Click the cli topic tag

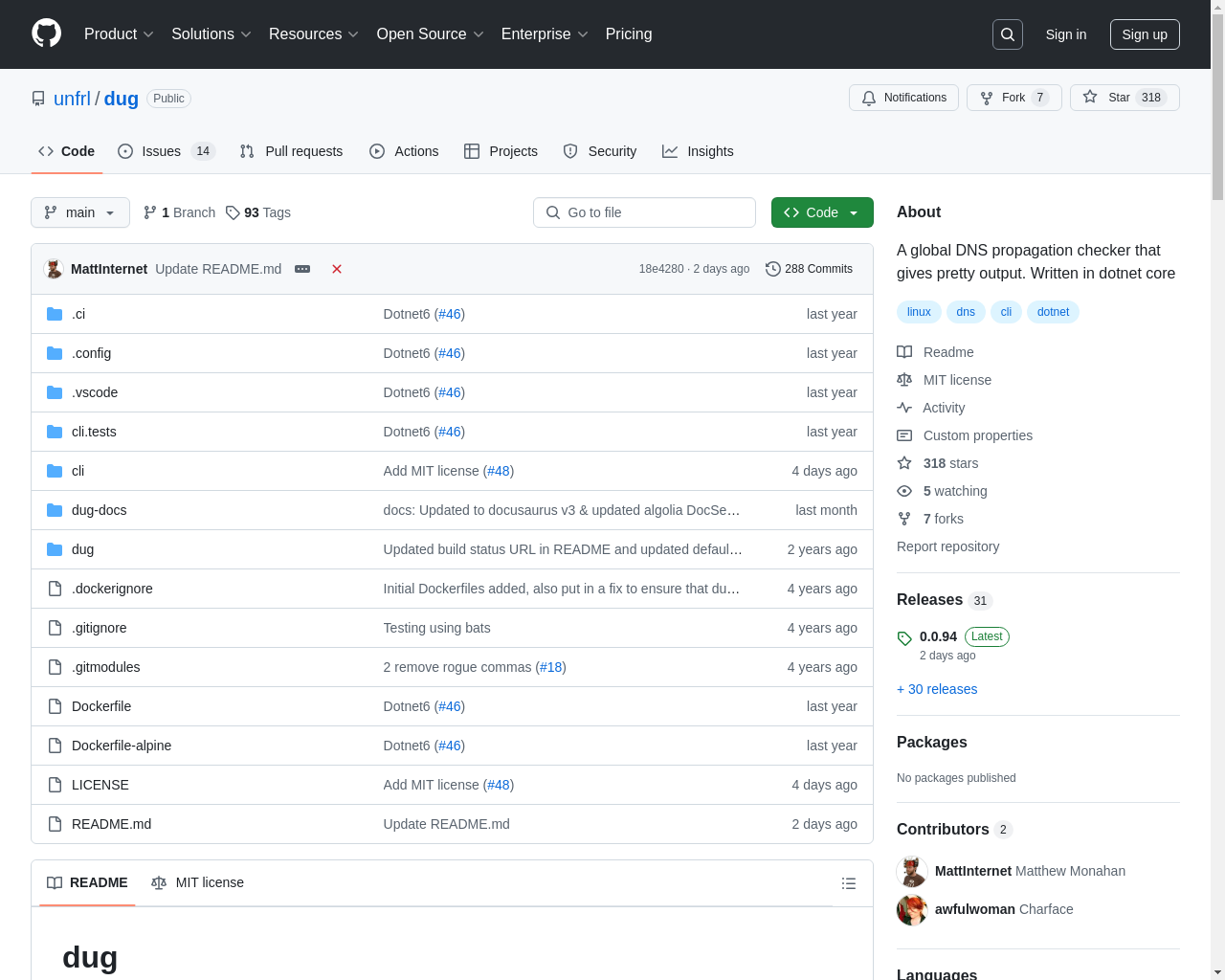(1006, 312)
